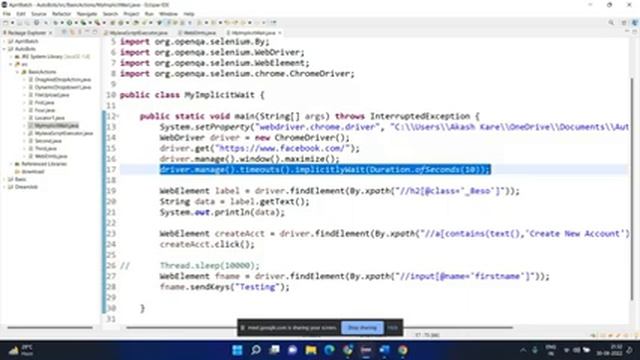Image resolution: width=640 pixels, height=360 pixels.
Task: Collapse the src folder
Action: pyautogui.click(x=11, y=64)
